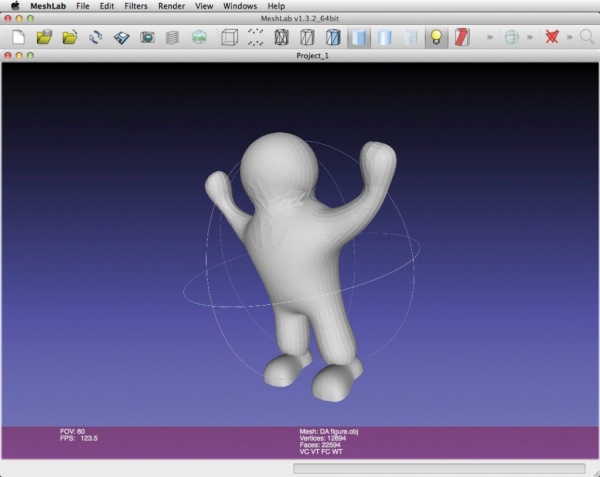Screen dimensions: 600x477
Task: Click the Reload mesh arrows icon
Action: click(96, 37)
